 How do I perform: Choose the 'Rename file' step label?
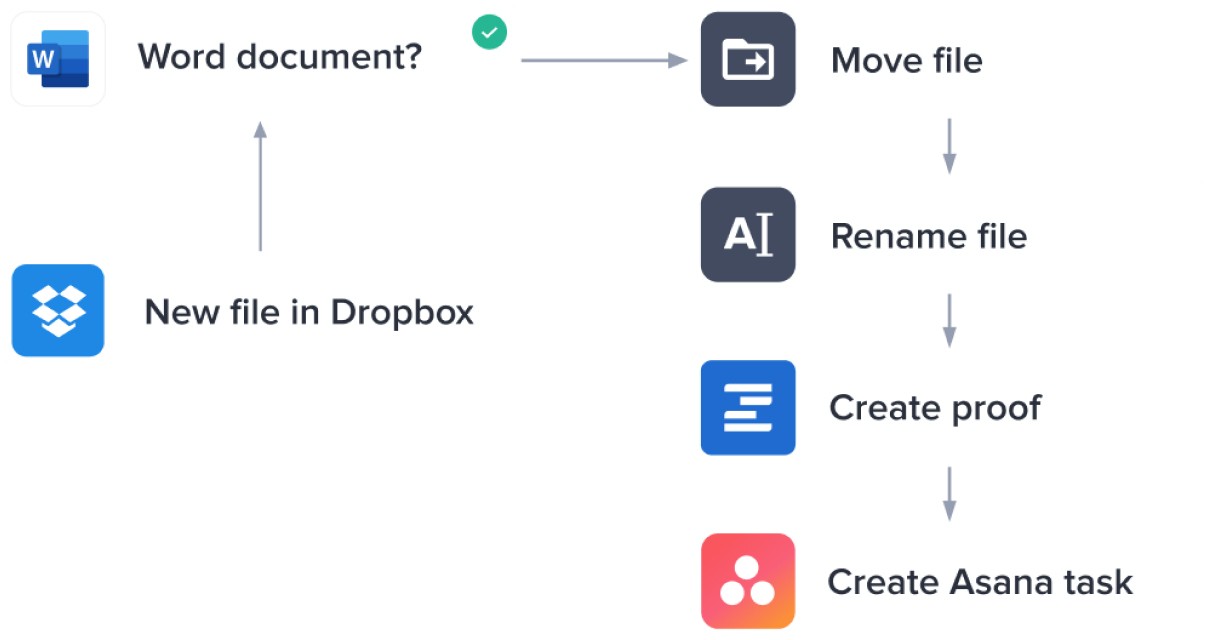[x=928, y=237]
